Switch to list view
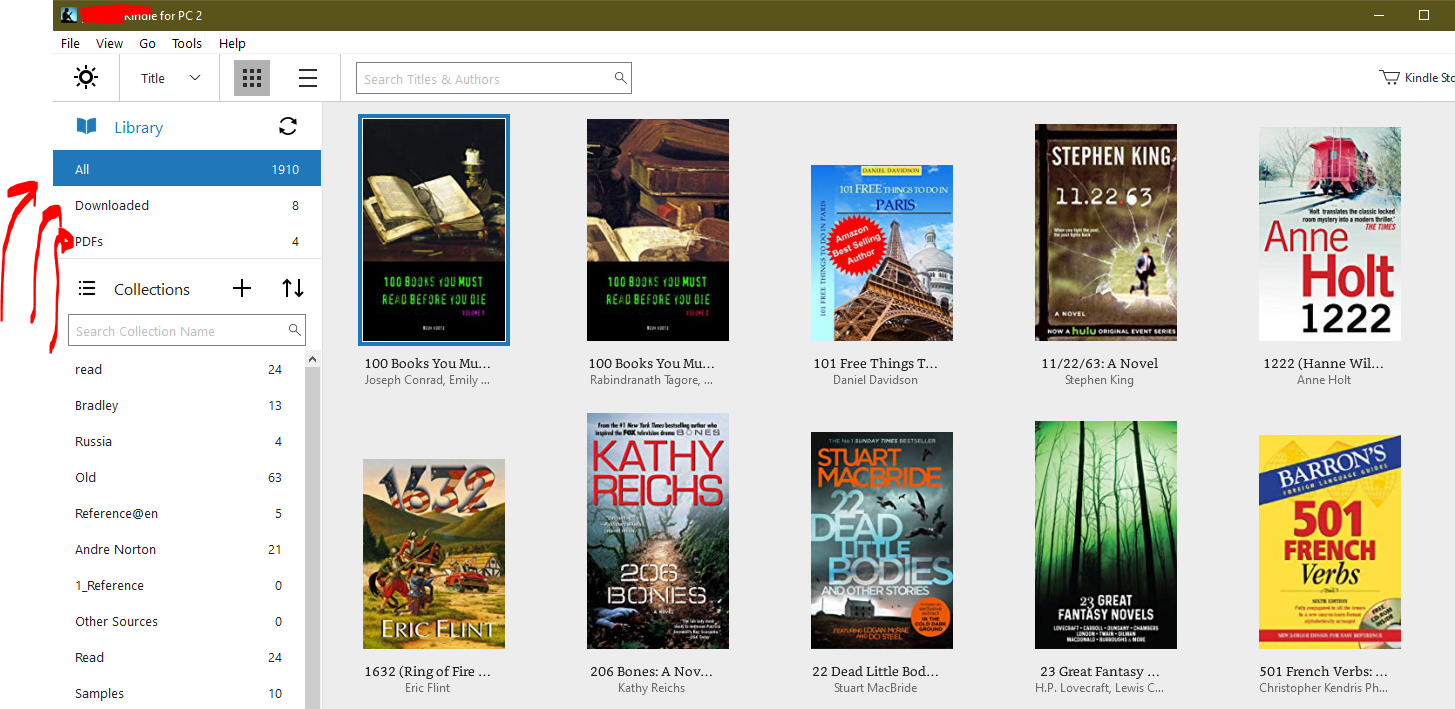The width and height of the screenshot is (1455, 709). click(x=307, y=77)
